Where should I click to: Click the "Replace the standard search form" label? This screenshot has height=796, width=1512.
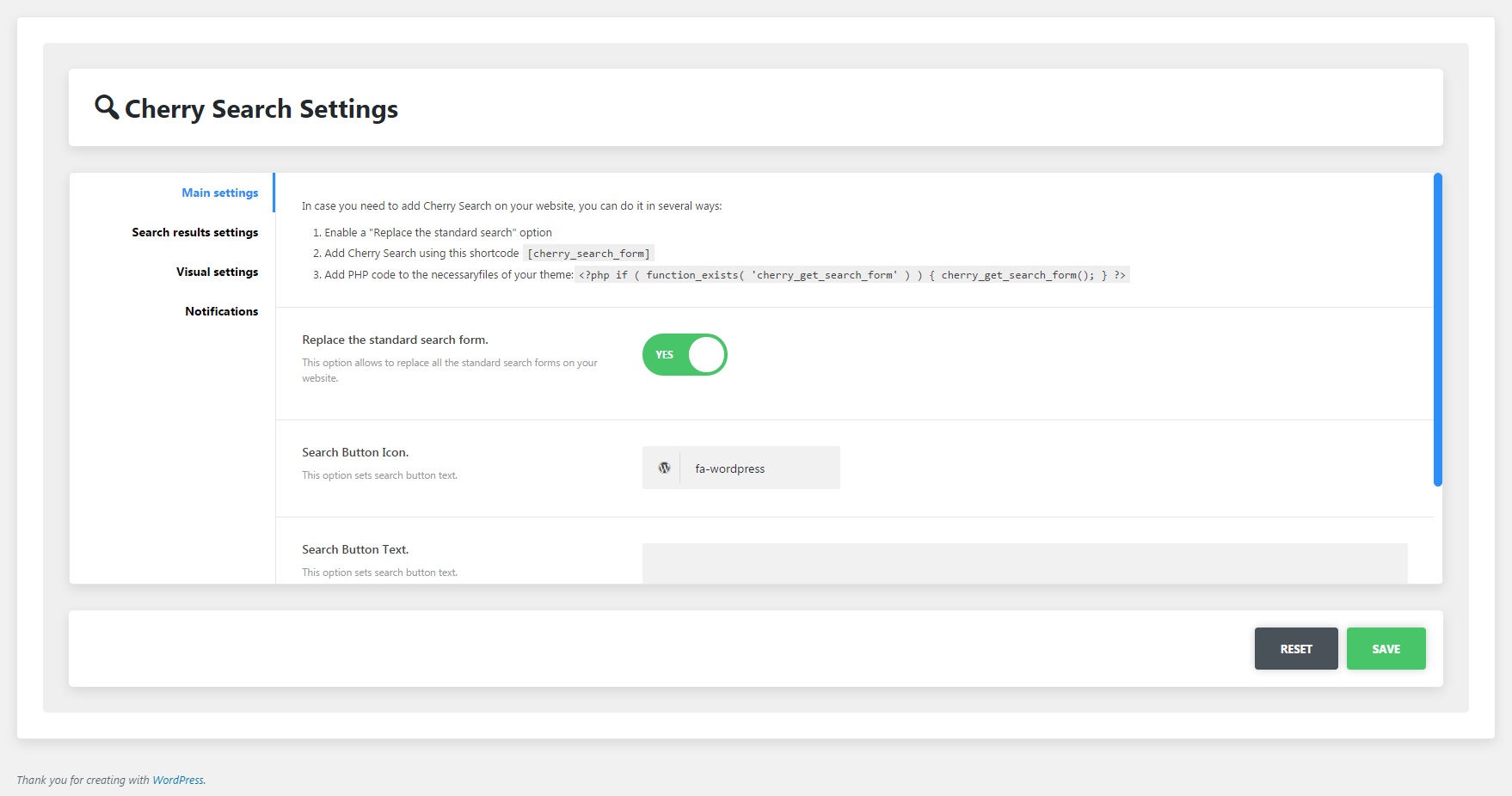coord(395,340)
